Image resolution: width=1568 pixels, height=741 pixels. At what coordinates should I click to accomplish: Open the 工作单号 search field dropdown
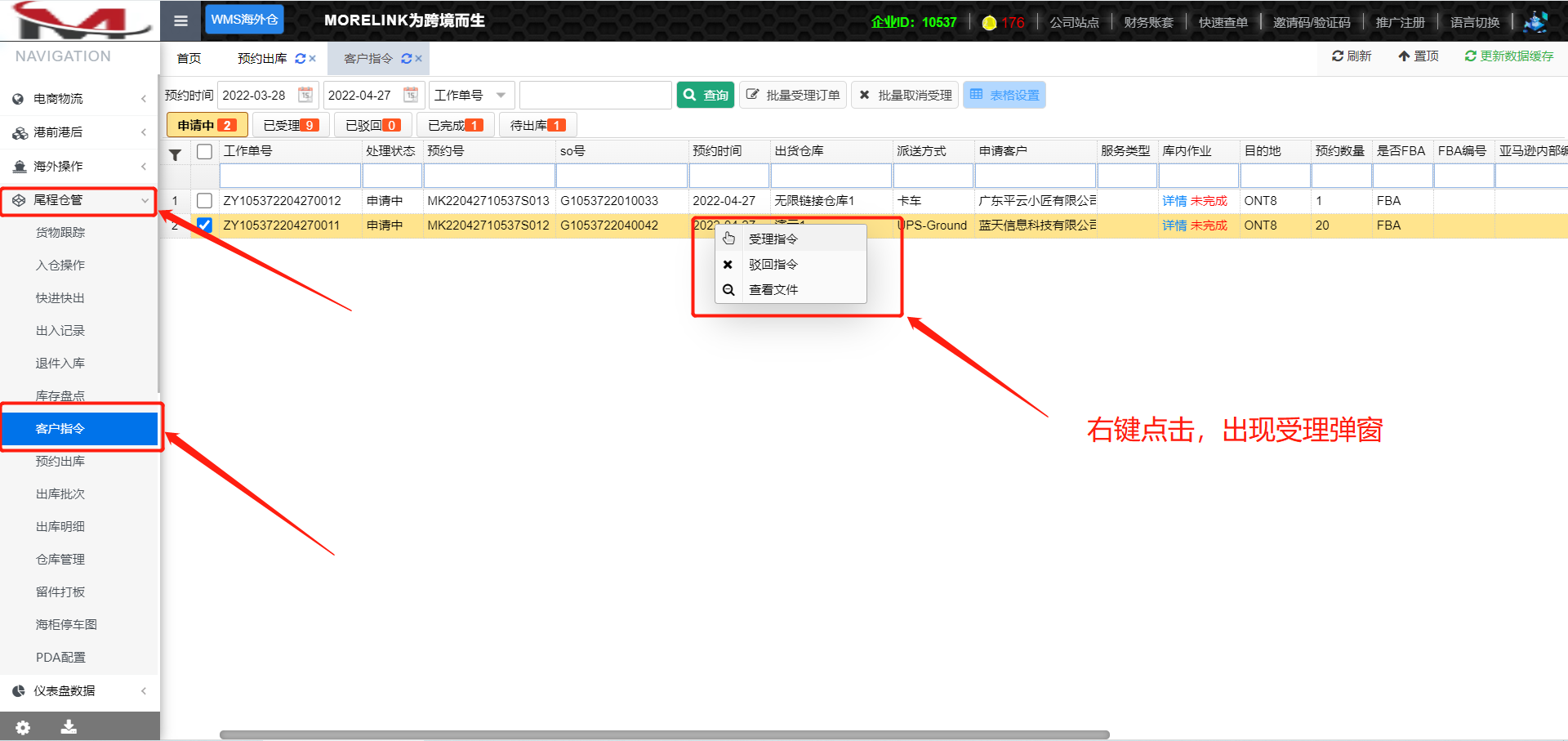click(x=471, y=96)
